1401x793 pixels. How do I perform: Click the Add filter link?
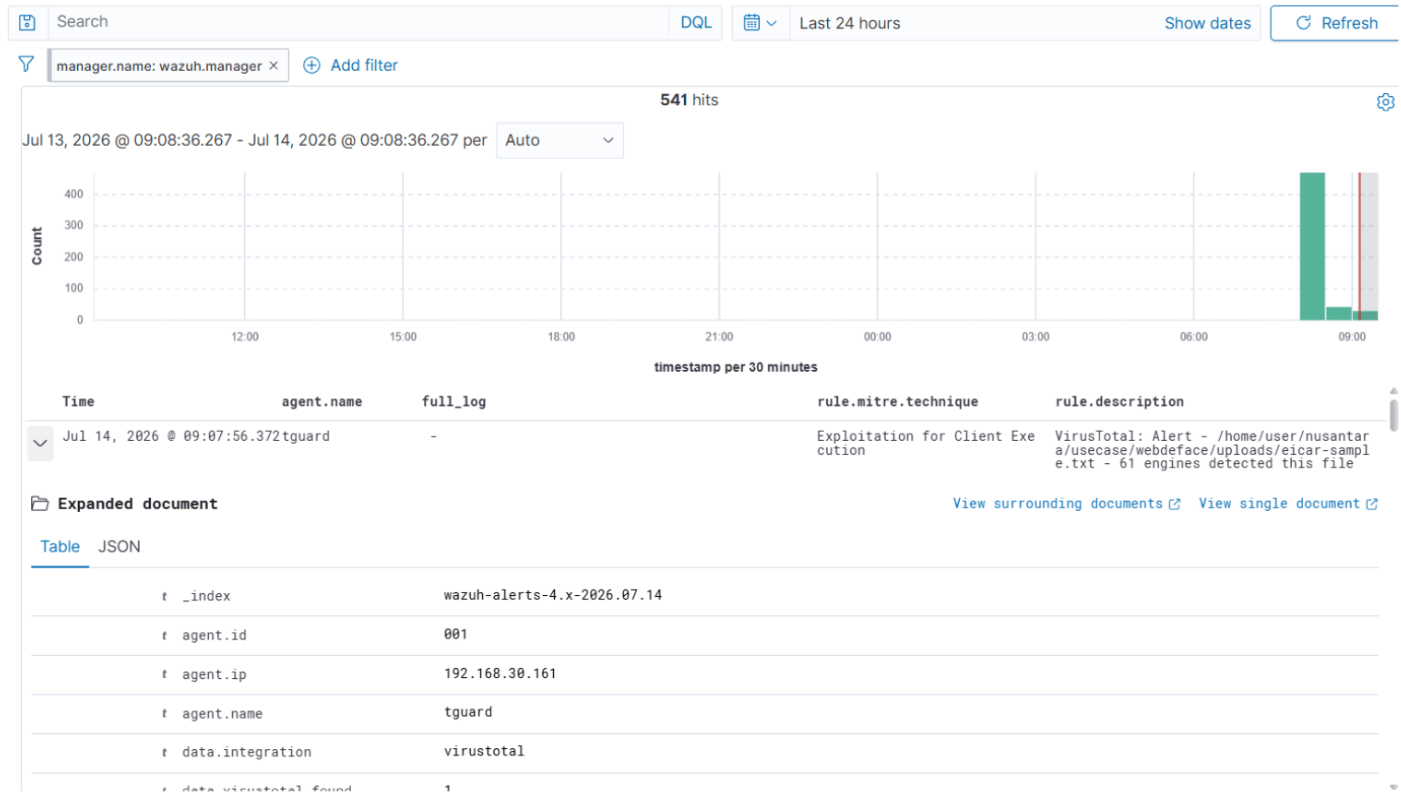tap(351, 65)
